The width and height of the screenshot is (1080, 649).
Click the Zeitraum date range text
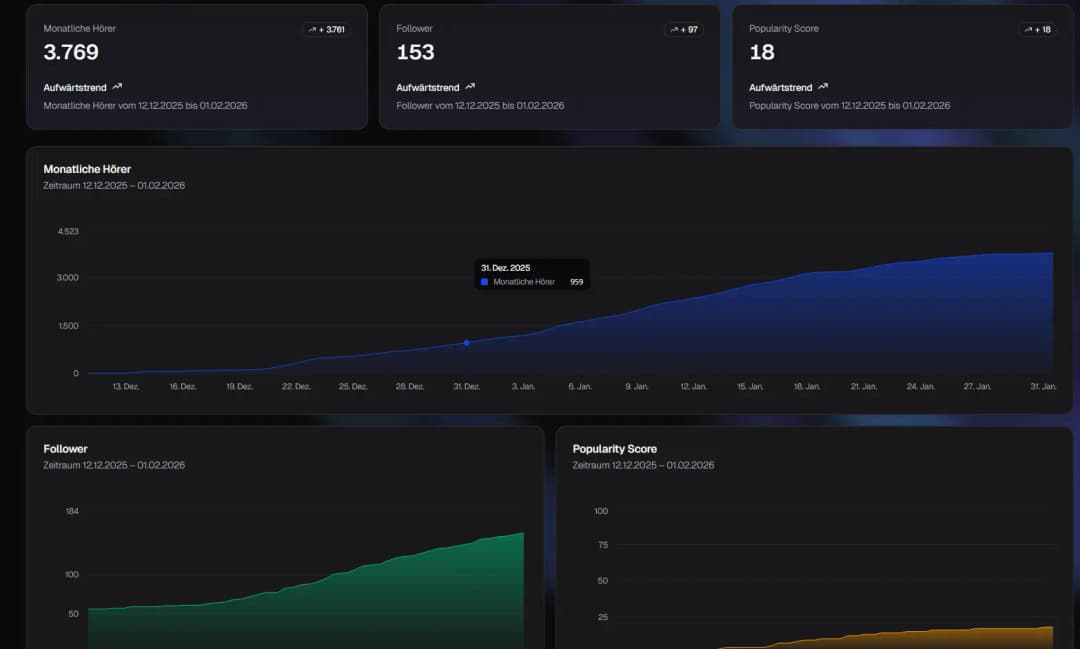click(x=113, y=185)
